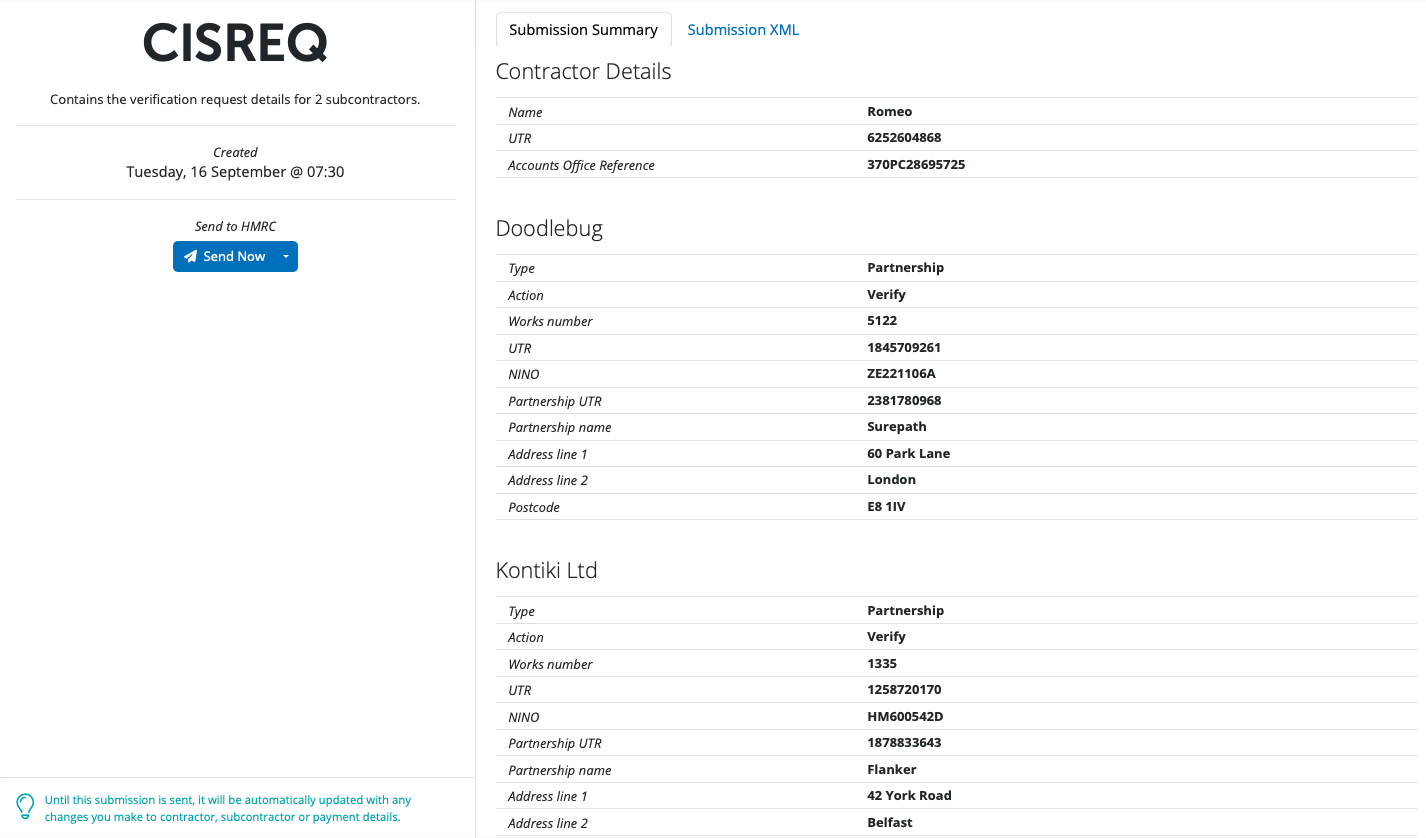Click the lightbulb tip icon
The width and height of the screenshot is (1426, 838).
coord(26,807)
